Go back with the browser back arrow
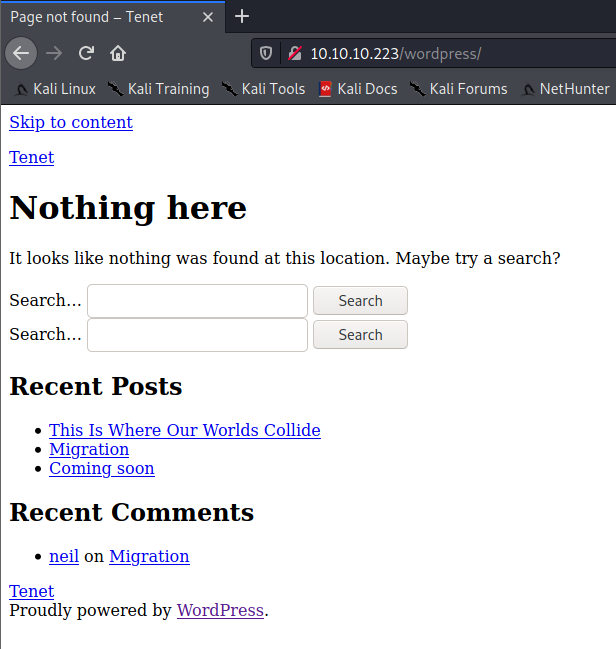The image size is (616, 649). click(21, 53)
